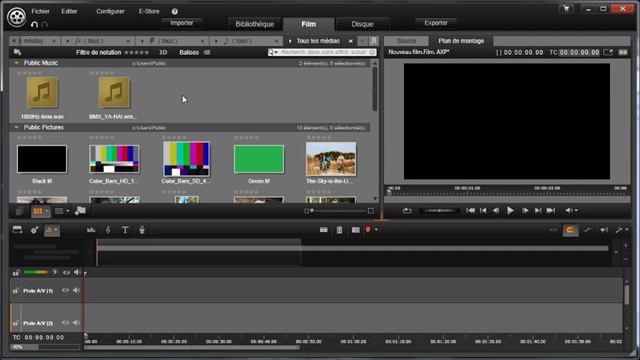Select the Tous les médias library tab
640x360 pixels.
coord(318,41)
